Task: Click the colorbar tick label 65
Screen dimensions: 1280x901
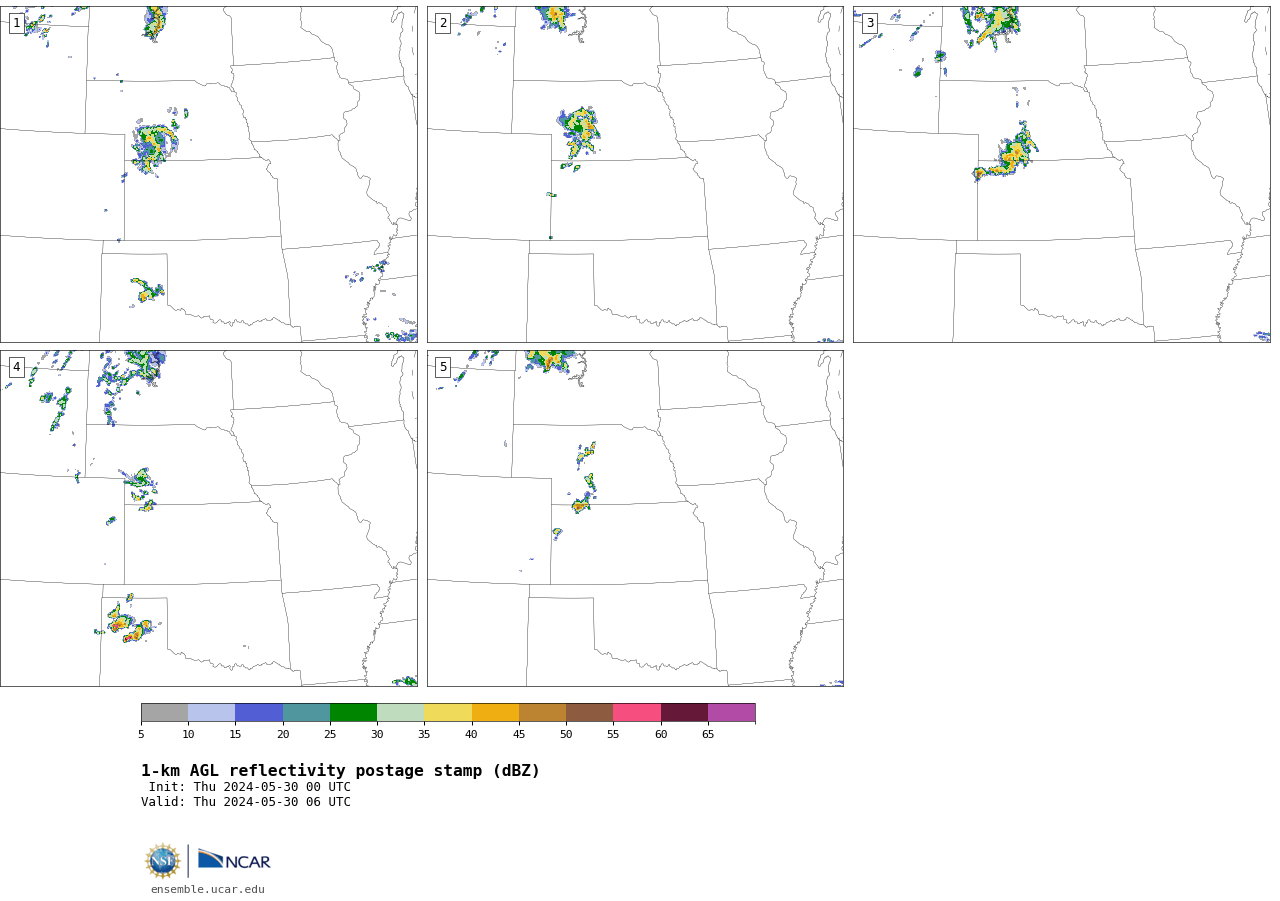Action: [x=708, y=735]
